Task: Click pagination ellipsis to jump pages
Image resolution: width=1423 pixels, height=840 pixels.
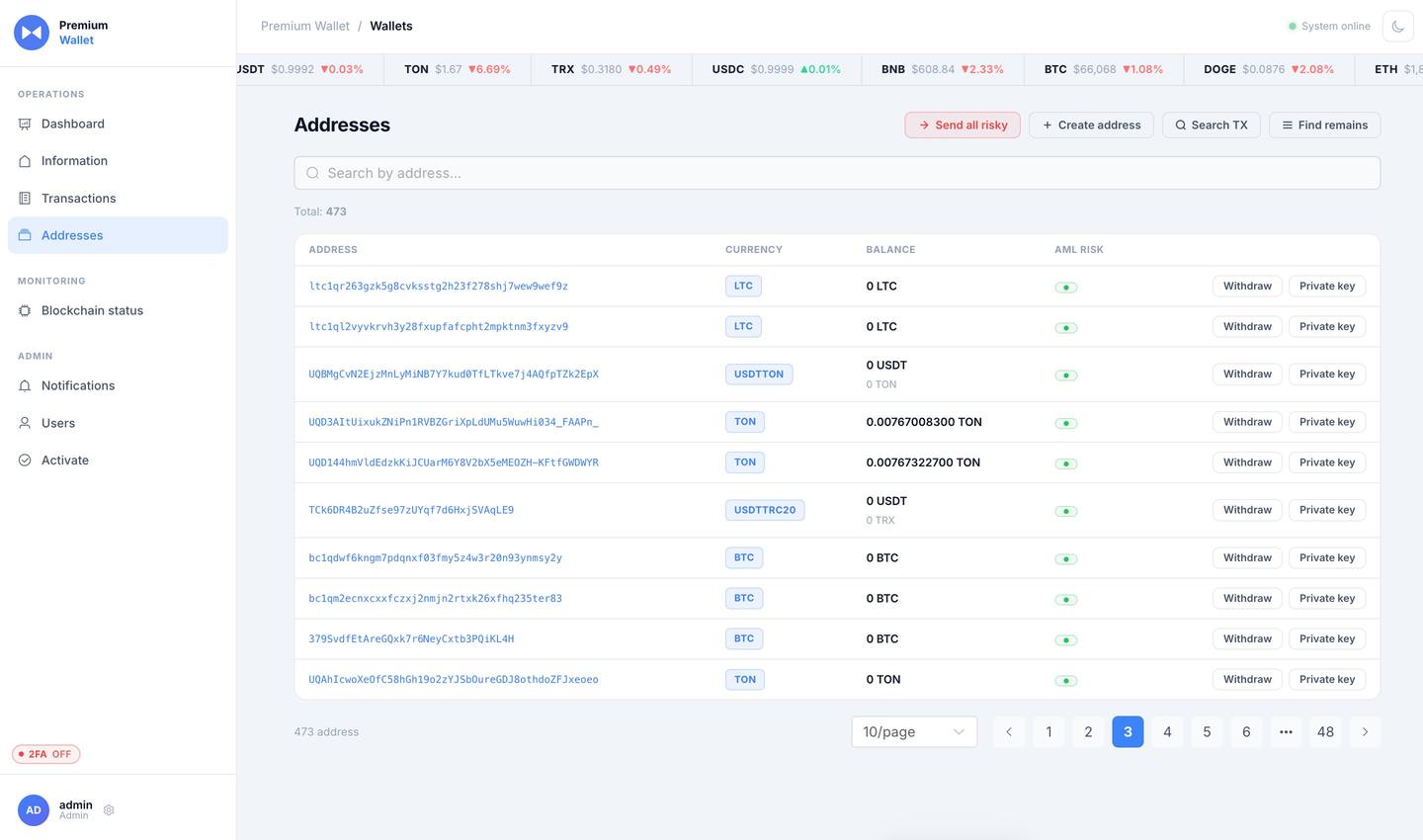Action: (x=1286, y=732)
